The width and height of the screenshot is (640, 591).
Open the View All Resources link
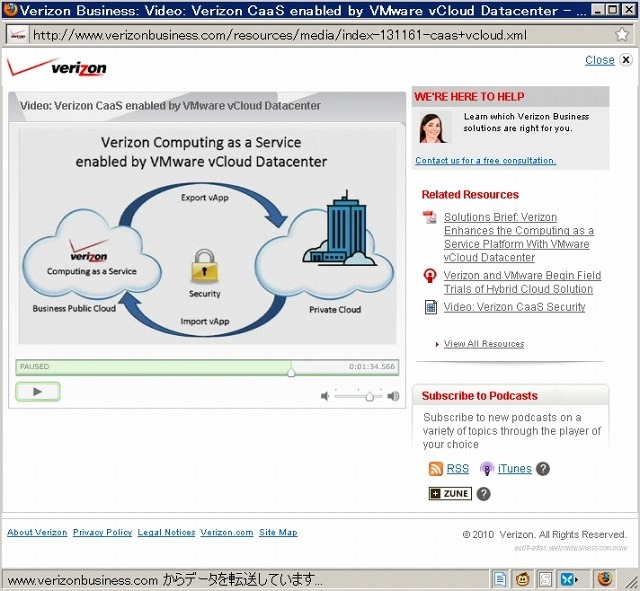coord(484,344)
